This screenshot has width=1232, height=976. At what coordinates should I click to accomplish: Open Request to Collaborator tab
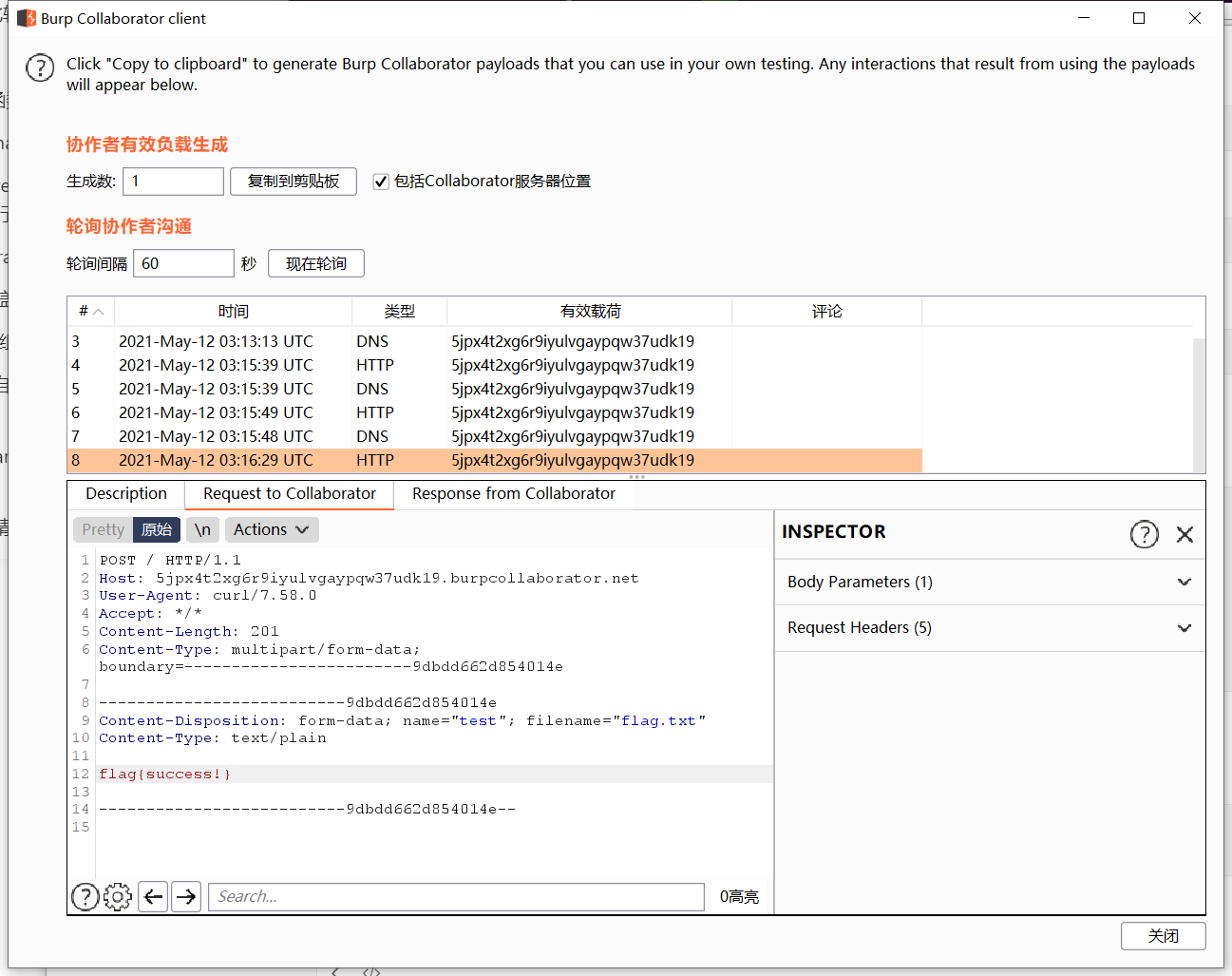(290, 494)
